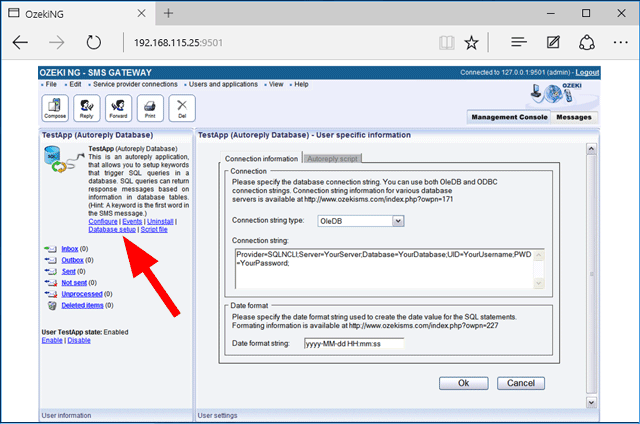640x424 pixels.
Task: Click the Ok button
Action: [x=463, y=383]
